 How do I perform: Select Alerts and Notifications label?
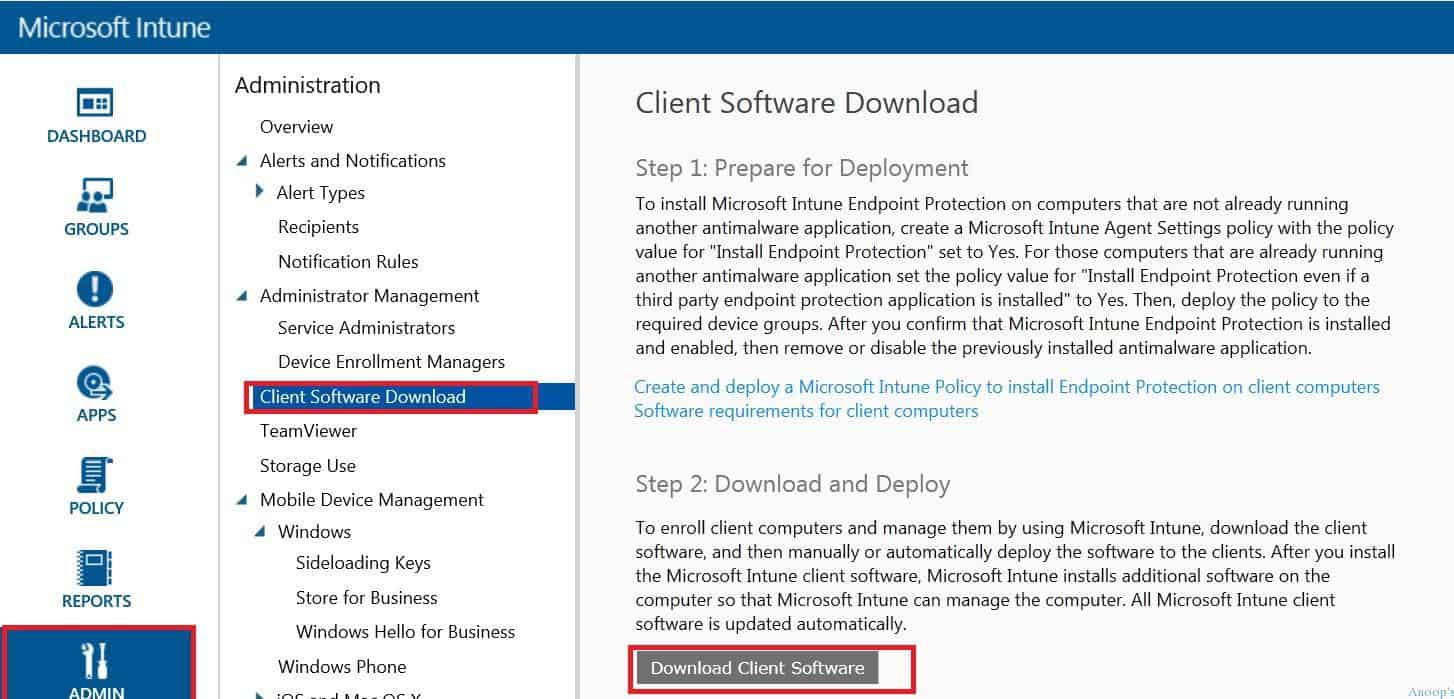tap(352, 161)
